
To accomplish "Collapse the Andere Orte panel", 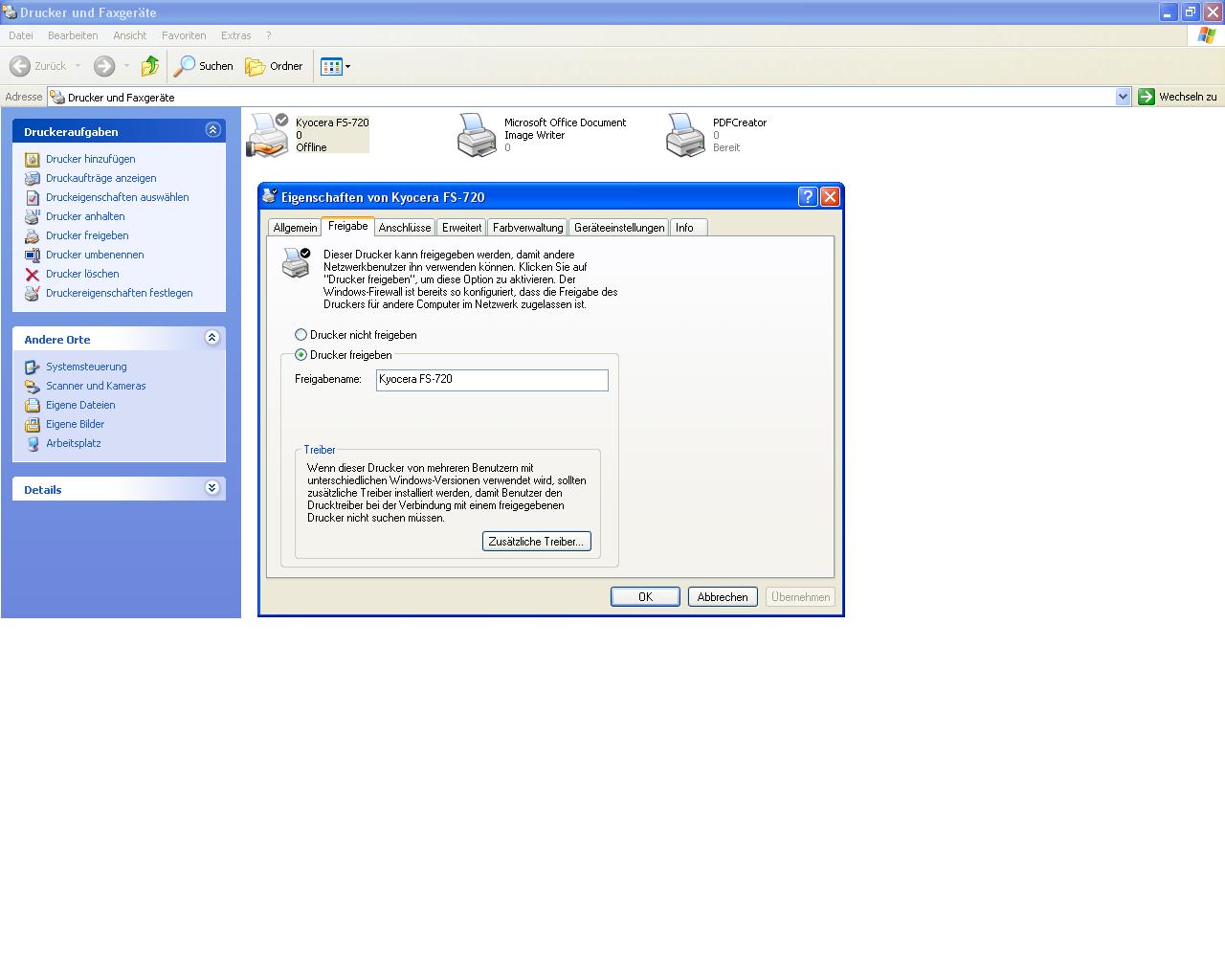I will (212, 338).
